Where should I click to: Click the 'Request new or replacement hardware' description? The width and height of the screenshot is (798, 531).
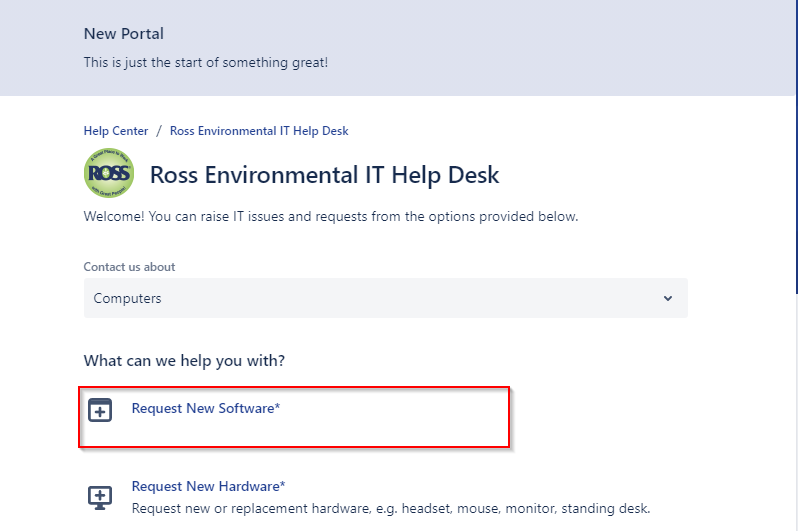[391, 508]
